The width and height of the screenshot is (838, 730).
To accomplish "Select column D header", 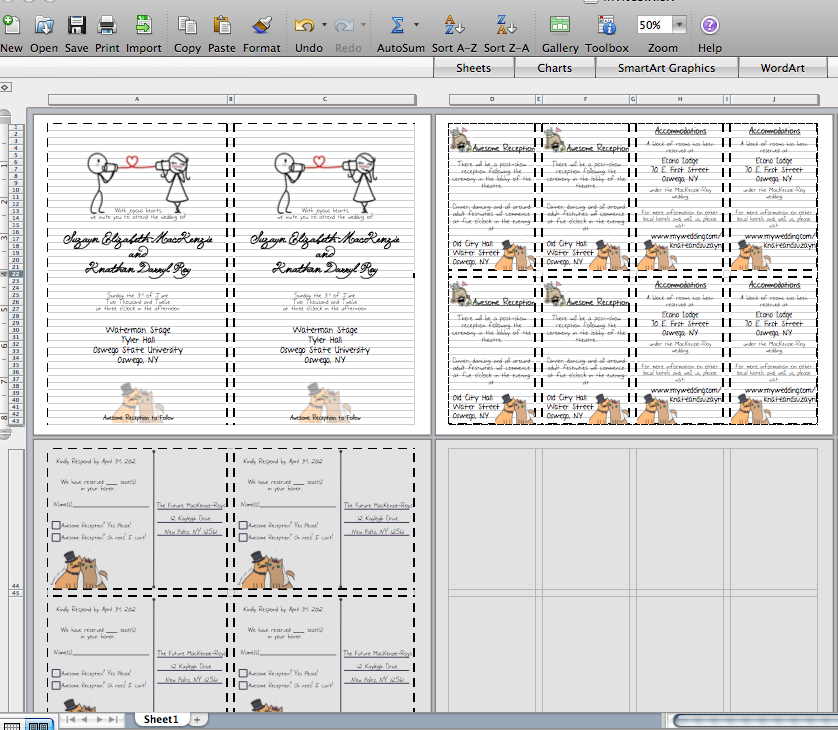I will pos(492,99).
